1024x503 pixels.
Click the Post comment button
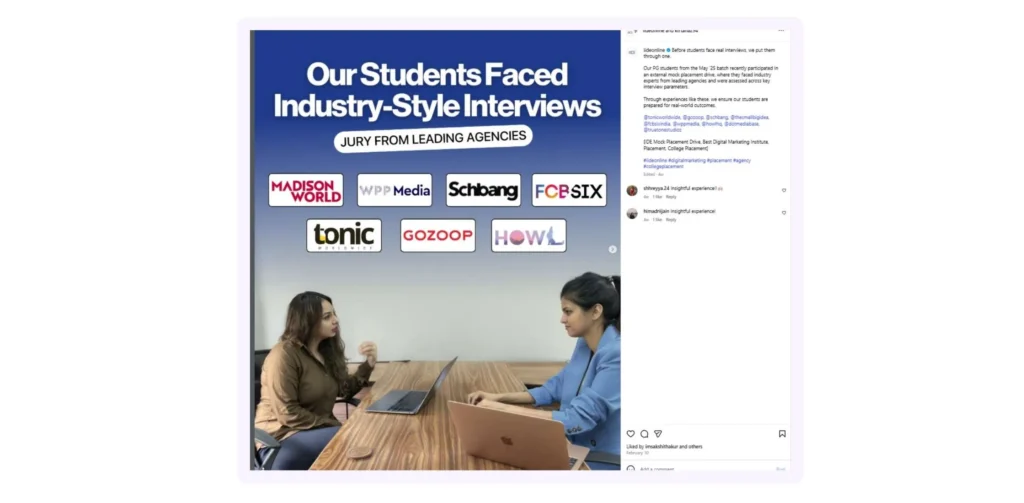pyautogui.click(x=780, y=468)
